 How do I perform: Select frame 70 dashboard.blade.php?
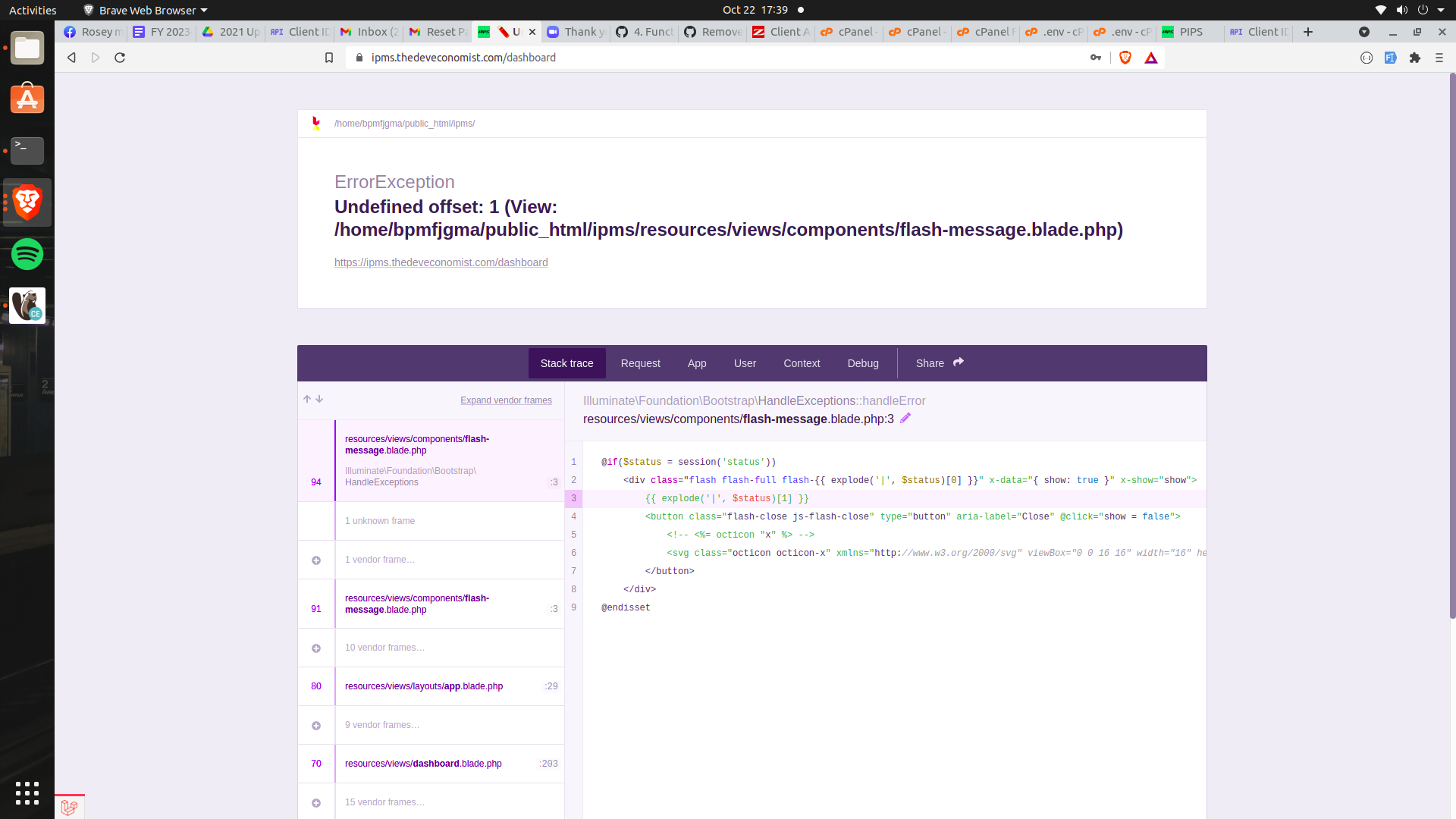(x=431, y=764)
